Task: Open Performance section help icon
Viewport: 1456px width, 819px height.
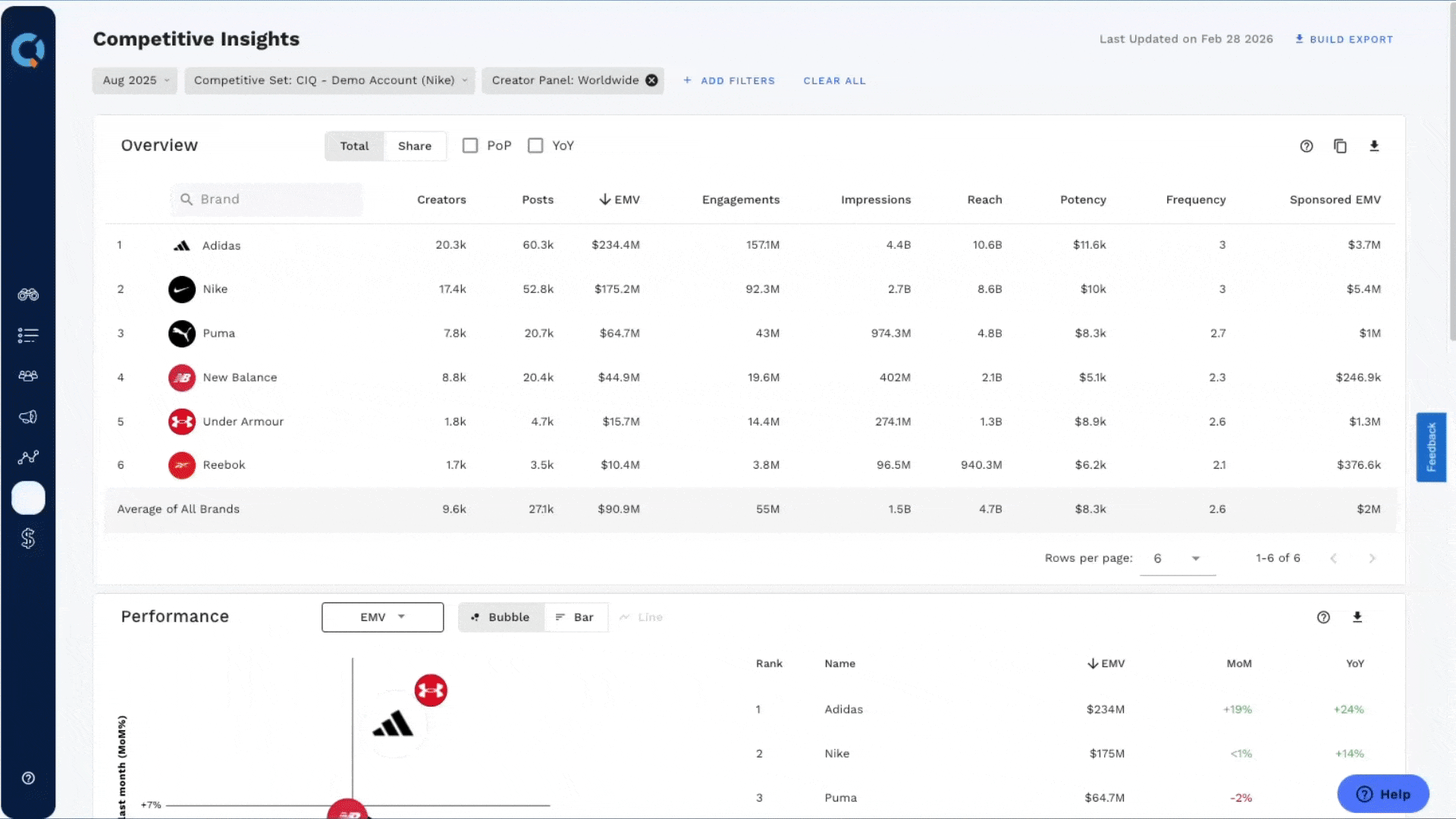Action: pyautogui.click(x=1323, y=617)
